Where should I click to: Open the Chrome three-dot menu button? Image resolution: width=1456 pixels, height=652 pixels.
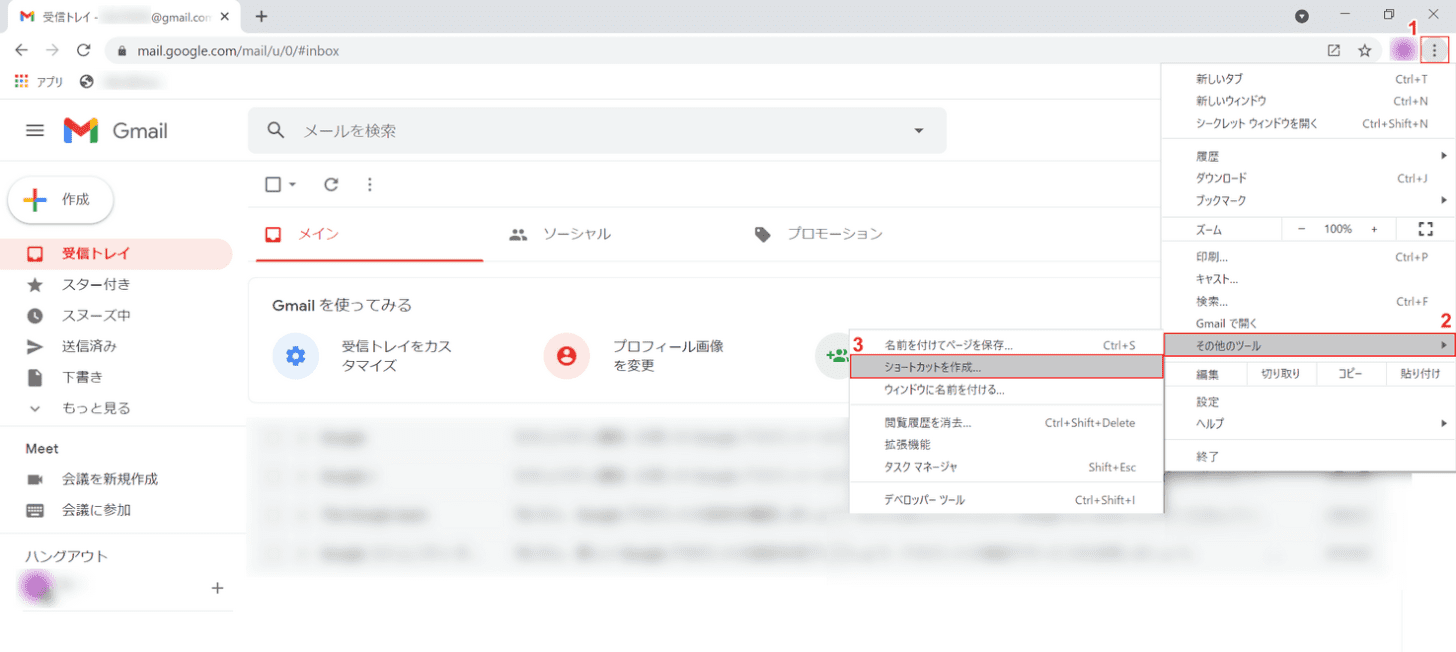point(1434,50)
